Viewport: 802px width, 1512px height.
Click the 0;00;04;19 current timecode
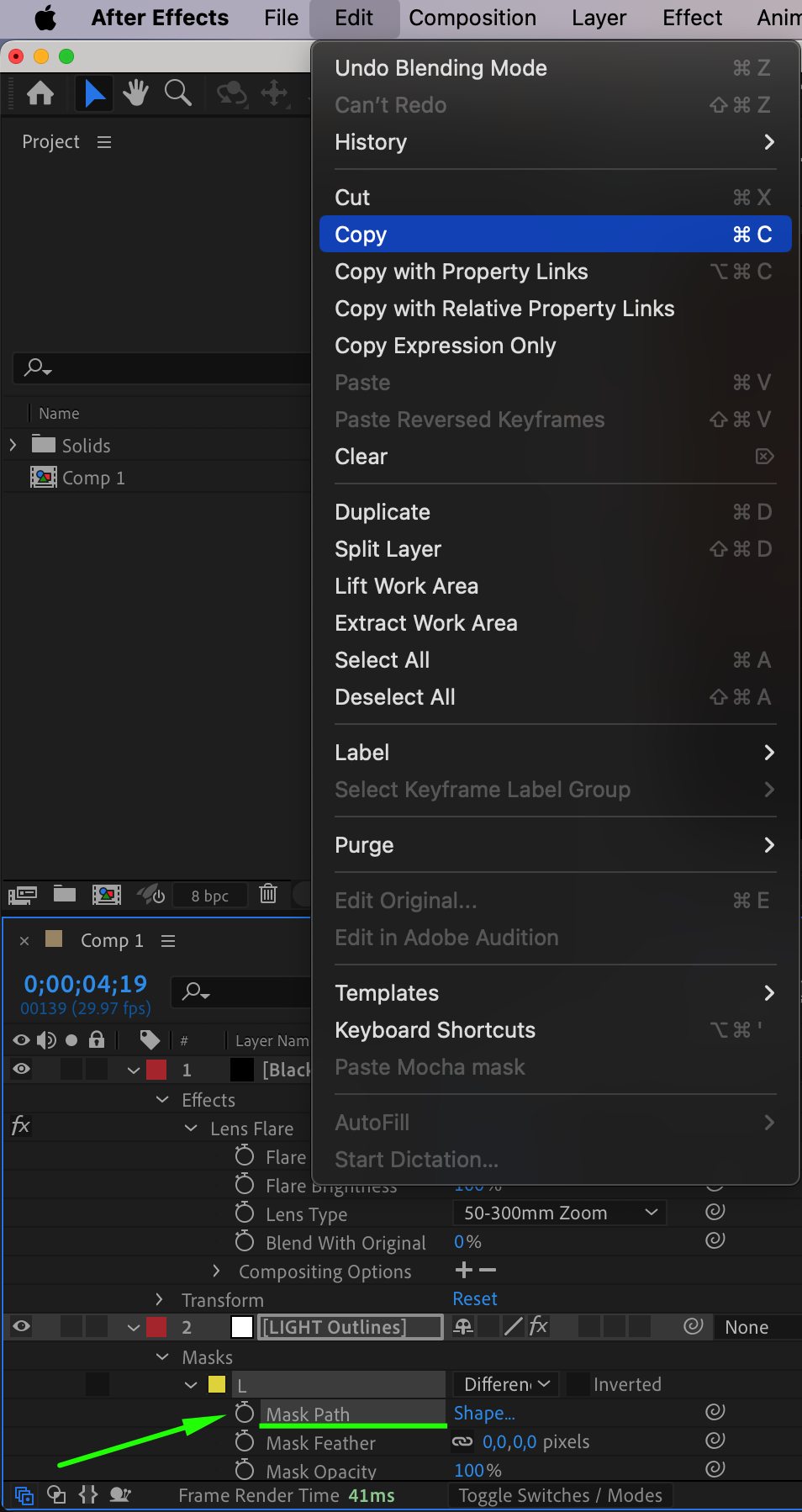tap(85, 984)
